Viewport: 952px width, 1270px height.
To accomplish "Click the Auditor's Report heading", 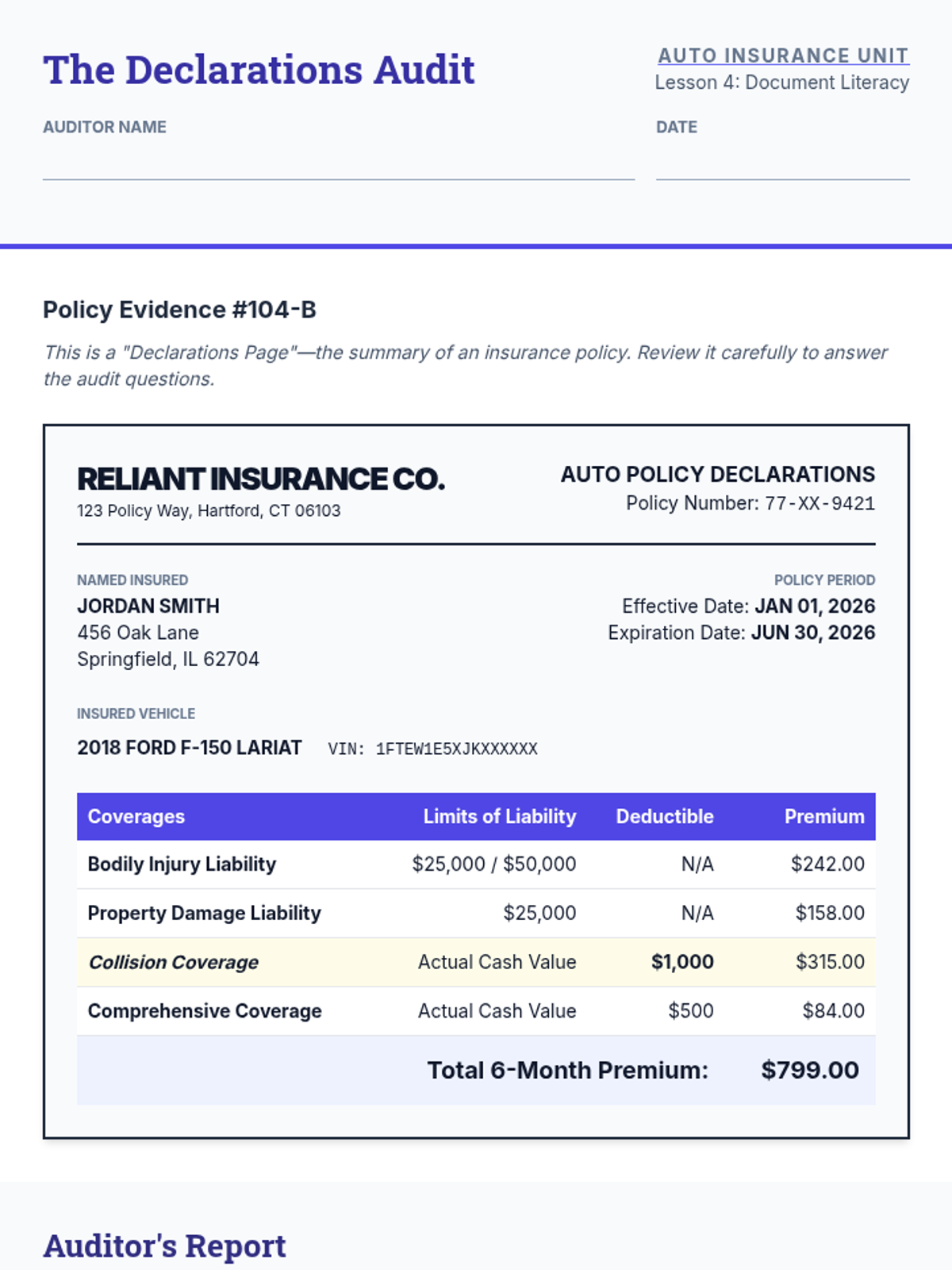I will (x=164, y=1246).
